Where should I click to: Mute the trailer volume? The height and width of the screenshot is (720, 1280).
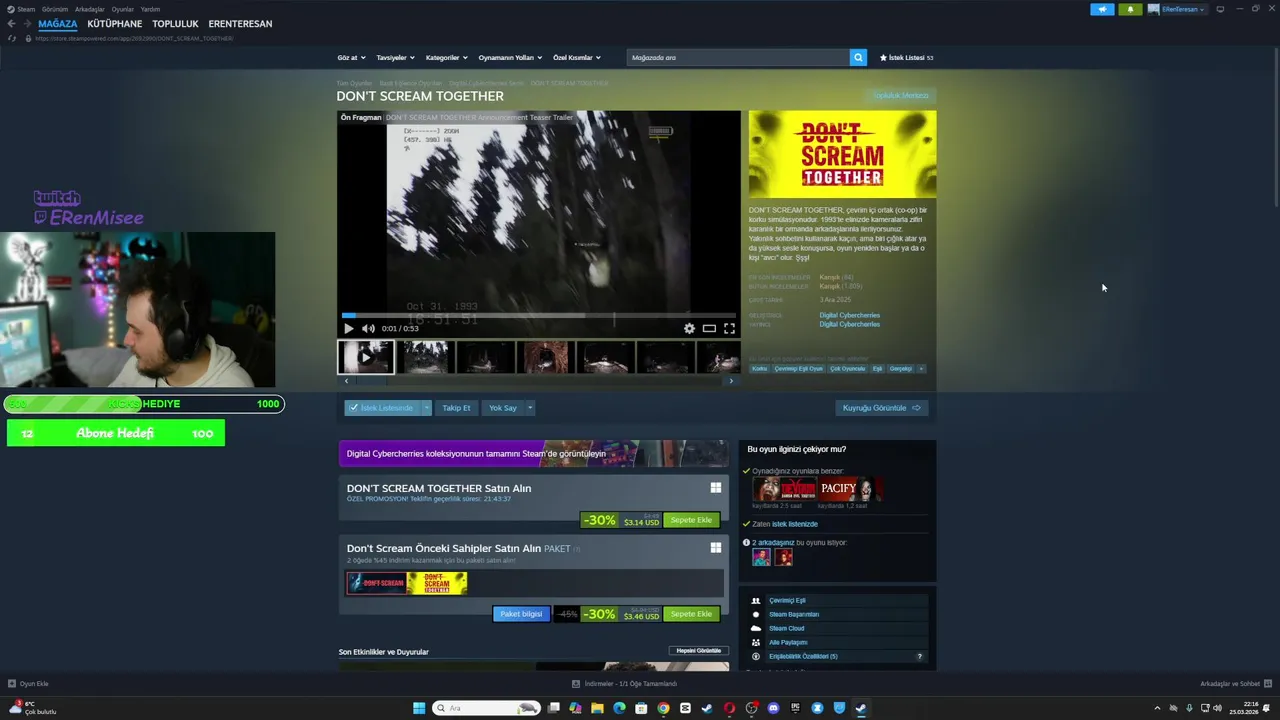[368, 328]
